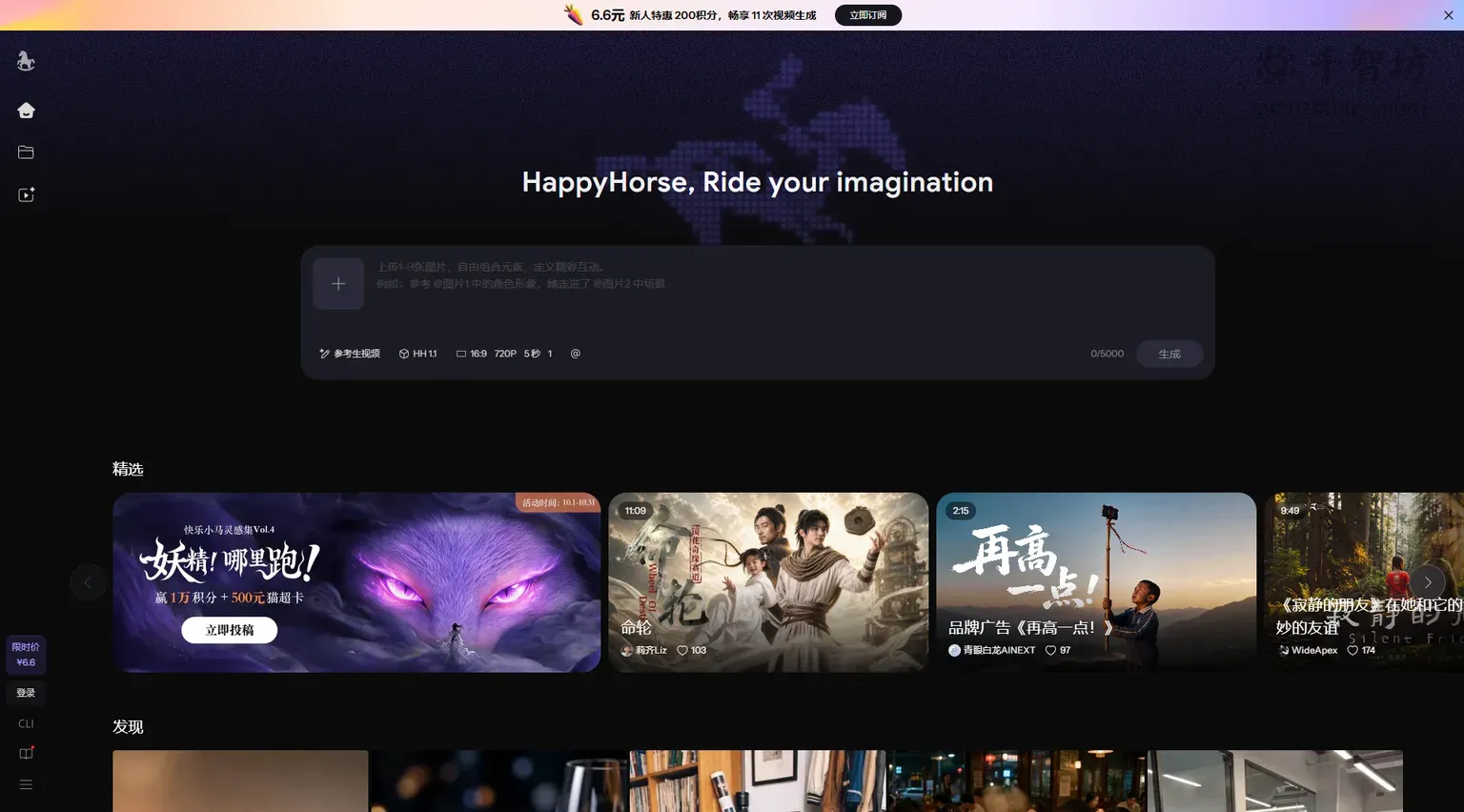Open the 命轮 featured video
The width and height of the screenshot is (1464, 812).
click(x=768, y=582)
